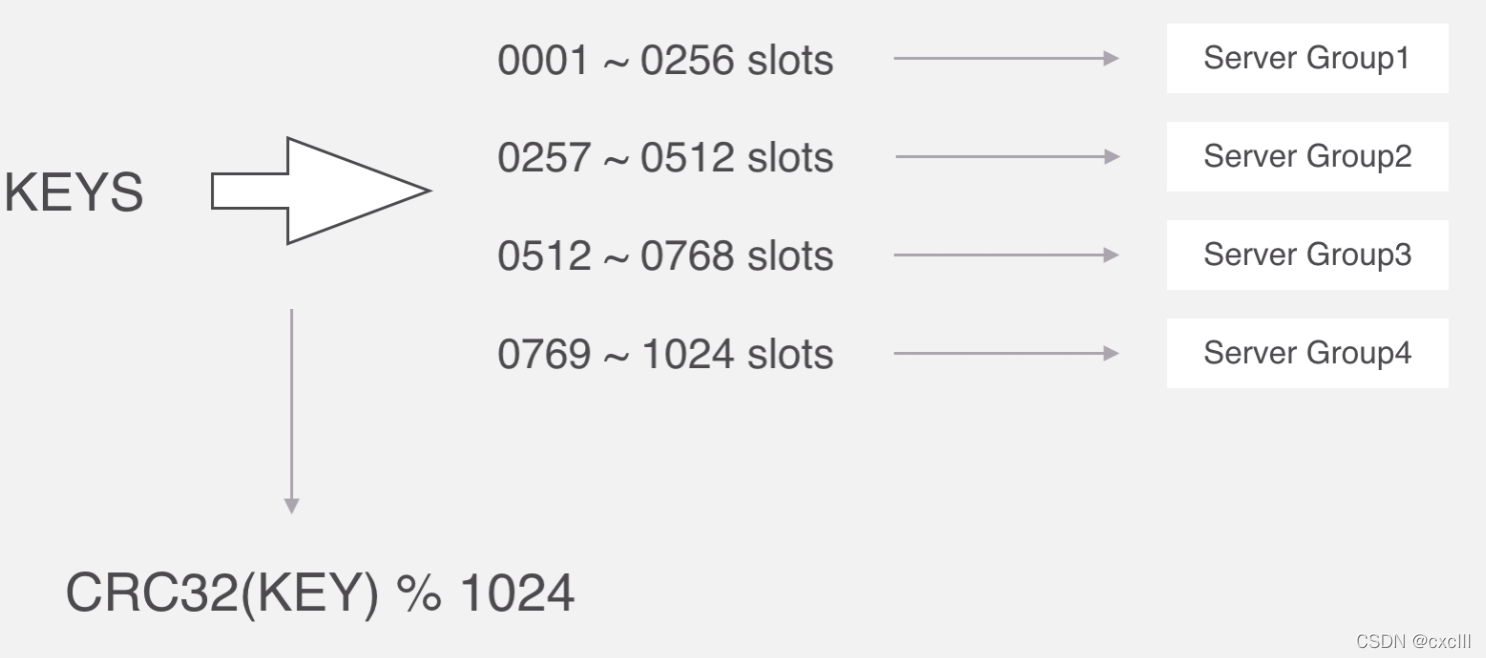Click the arrow pointing to Server Group3
Screen dimensions: 1486x658
tap(1005, 256)
